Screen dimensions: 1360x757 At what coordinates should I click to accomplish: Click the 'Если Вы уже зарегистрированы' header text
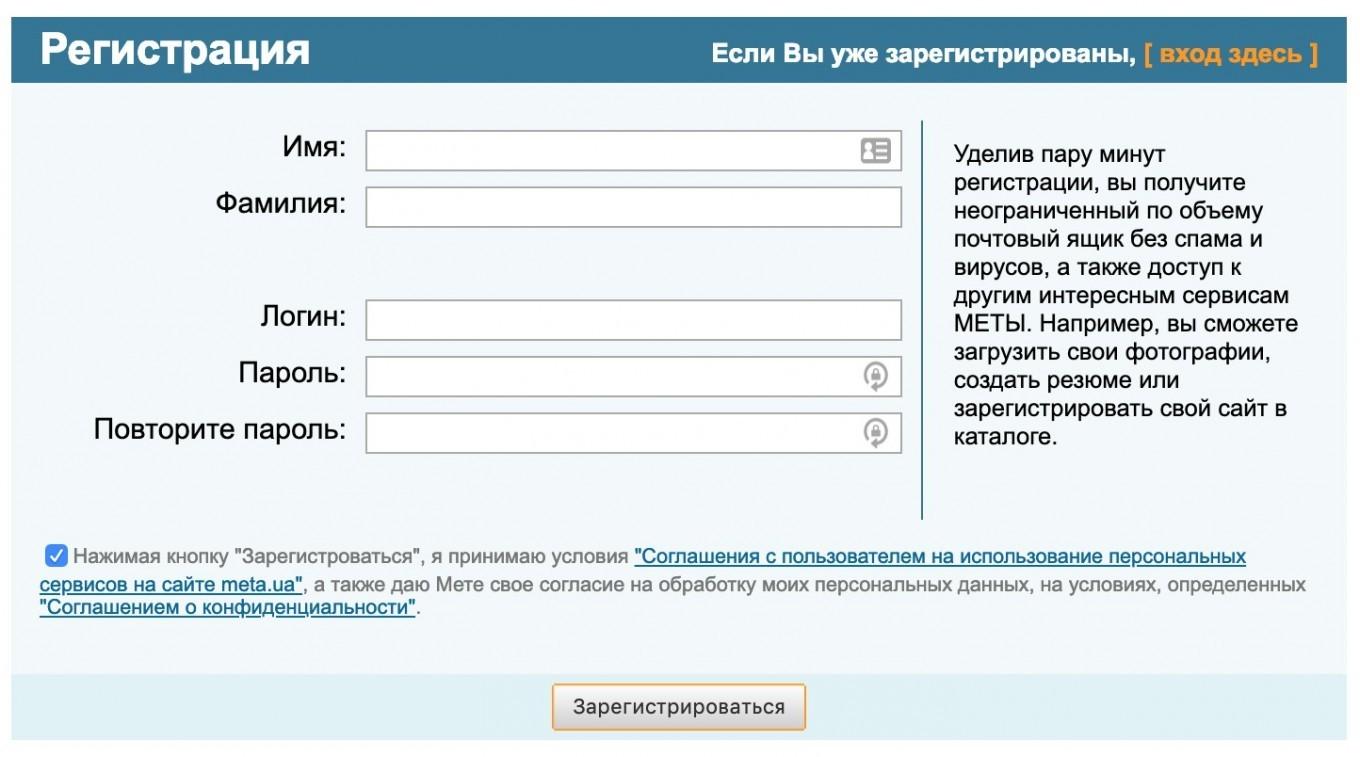(922, 54)
